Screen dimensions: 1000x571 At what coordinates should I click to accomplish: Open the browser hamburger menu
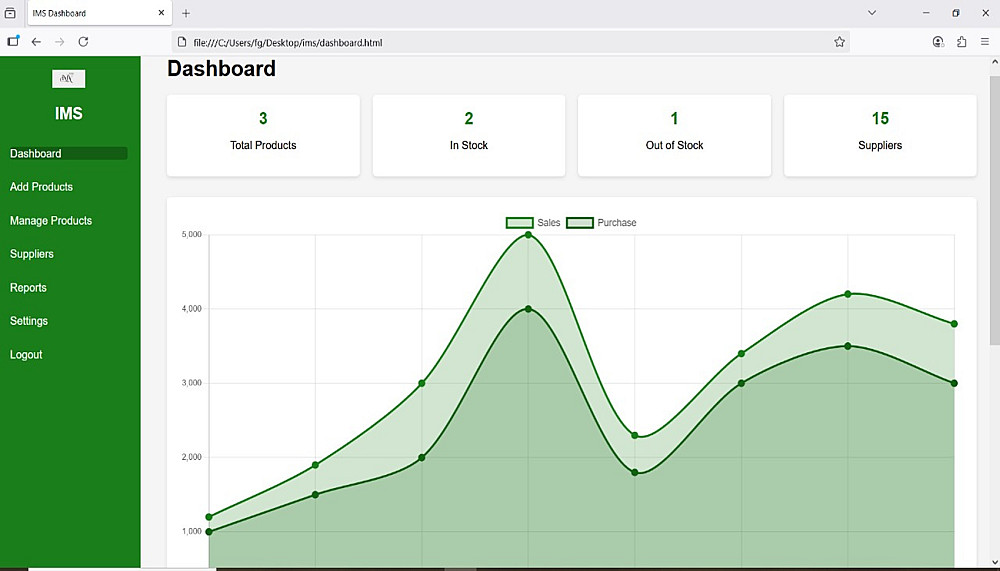coord(985,42)
